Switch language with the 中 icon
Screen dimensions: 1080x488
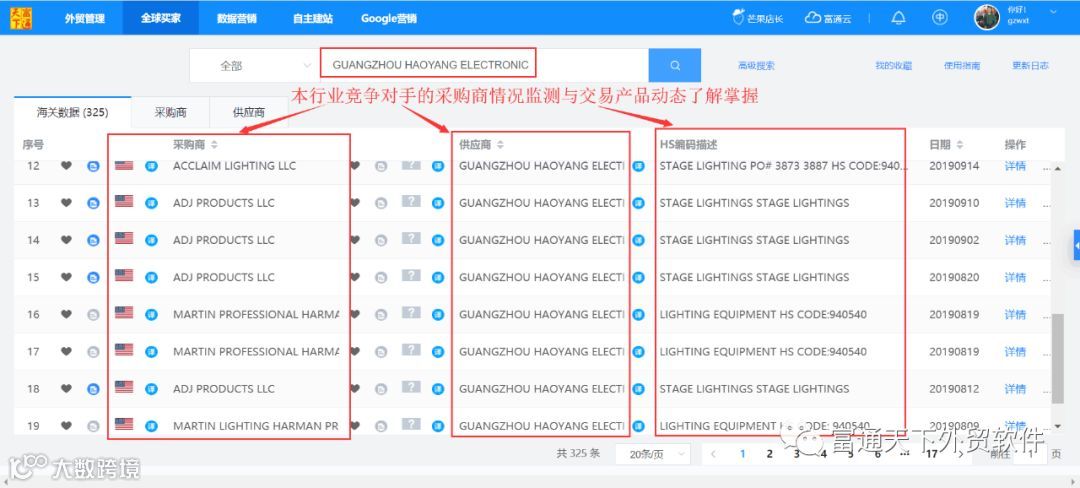coord(939,18)
